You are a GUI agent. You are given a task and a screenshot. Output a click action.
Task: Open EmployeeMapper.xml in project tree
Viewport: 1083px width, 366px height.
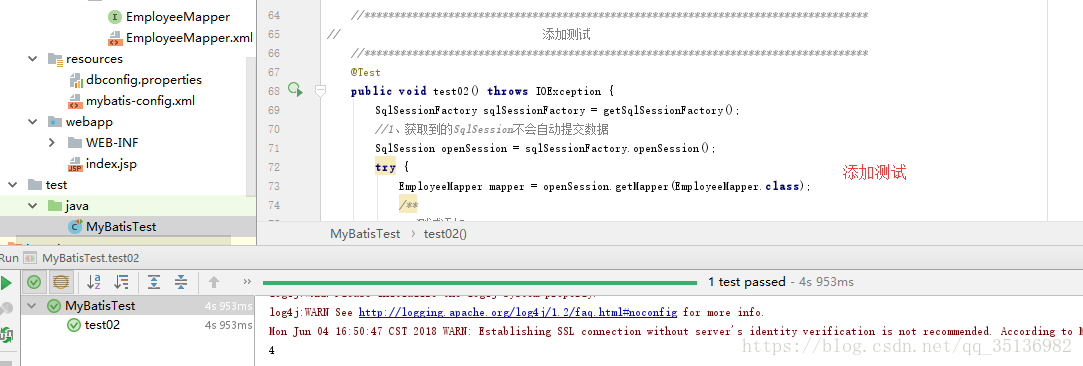point(189,37)
